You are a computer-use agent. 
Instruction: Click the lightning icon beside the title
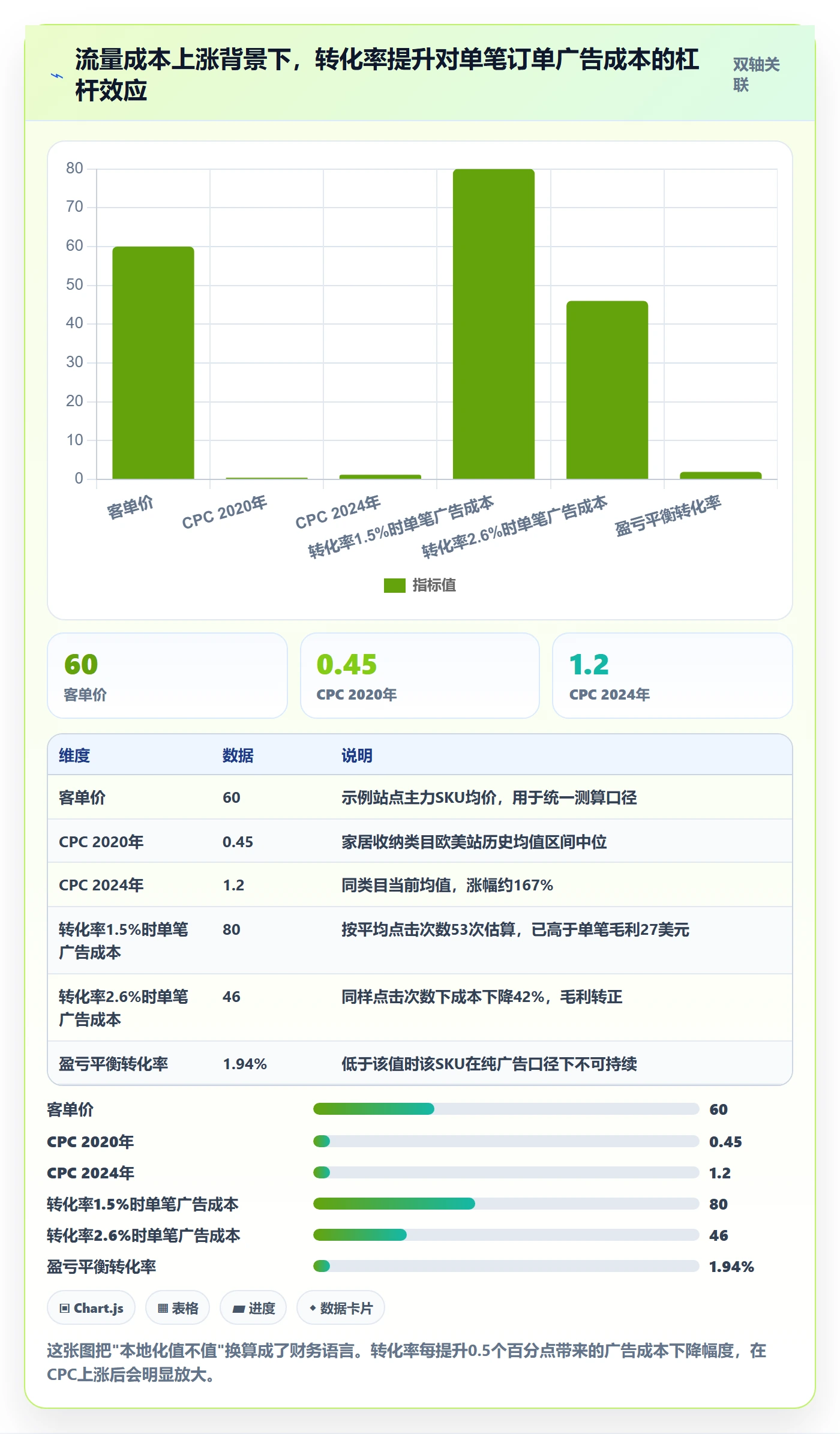[x=57, y=76]
